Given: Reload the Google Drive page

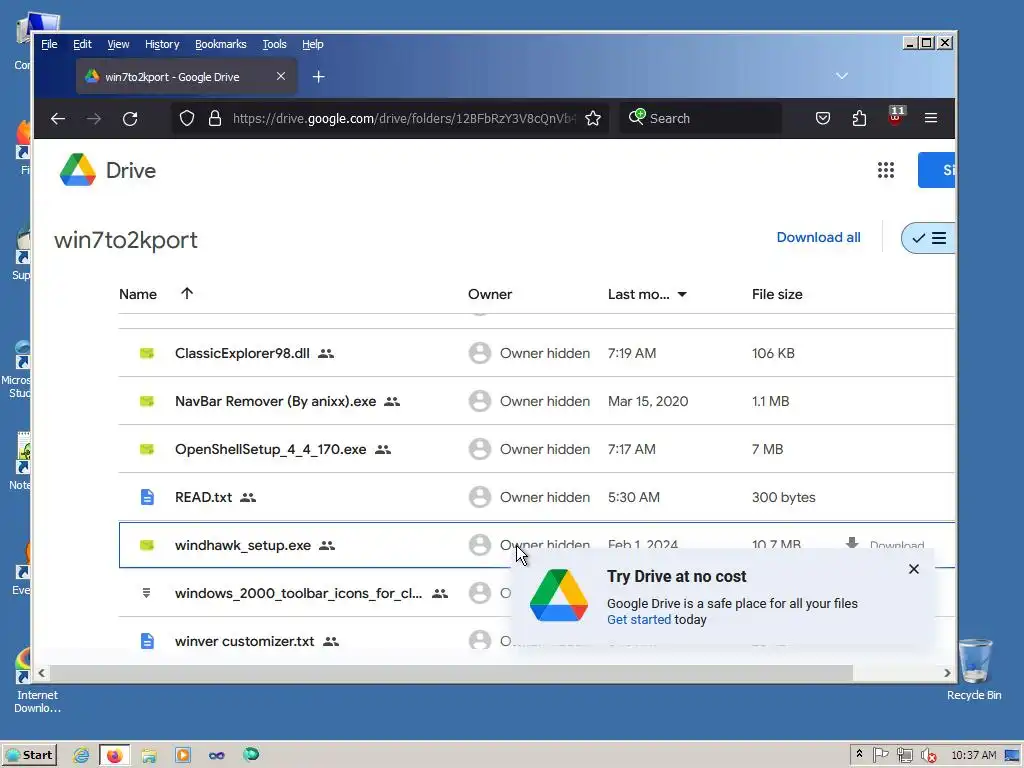Looking at the screenshot, I should coord(130,118).
